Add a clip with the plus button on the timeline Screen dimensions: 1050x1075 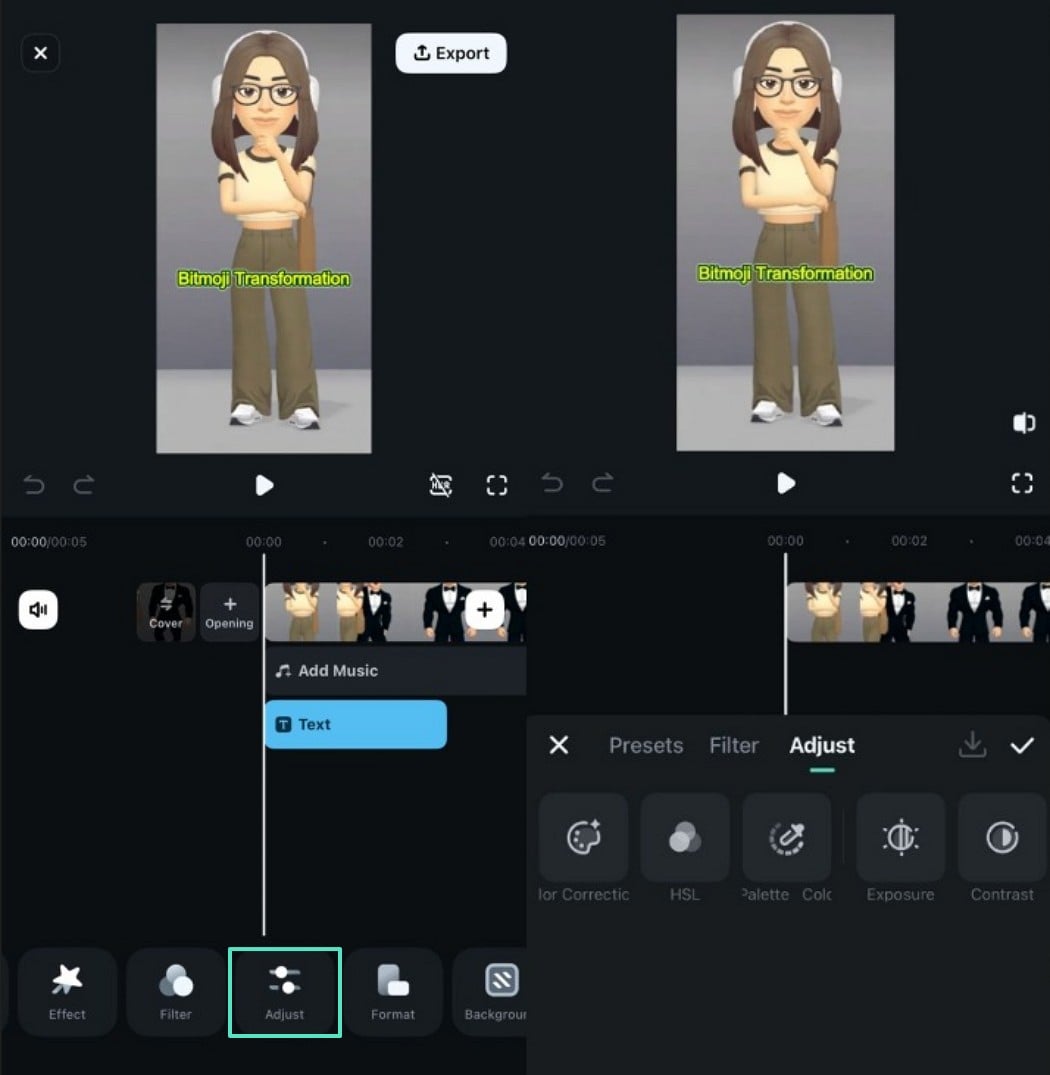(485, 609)
